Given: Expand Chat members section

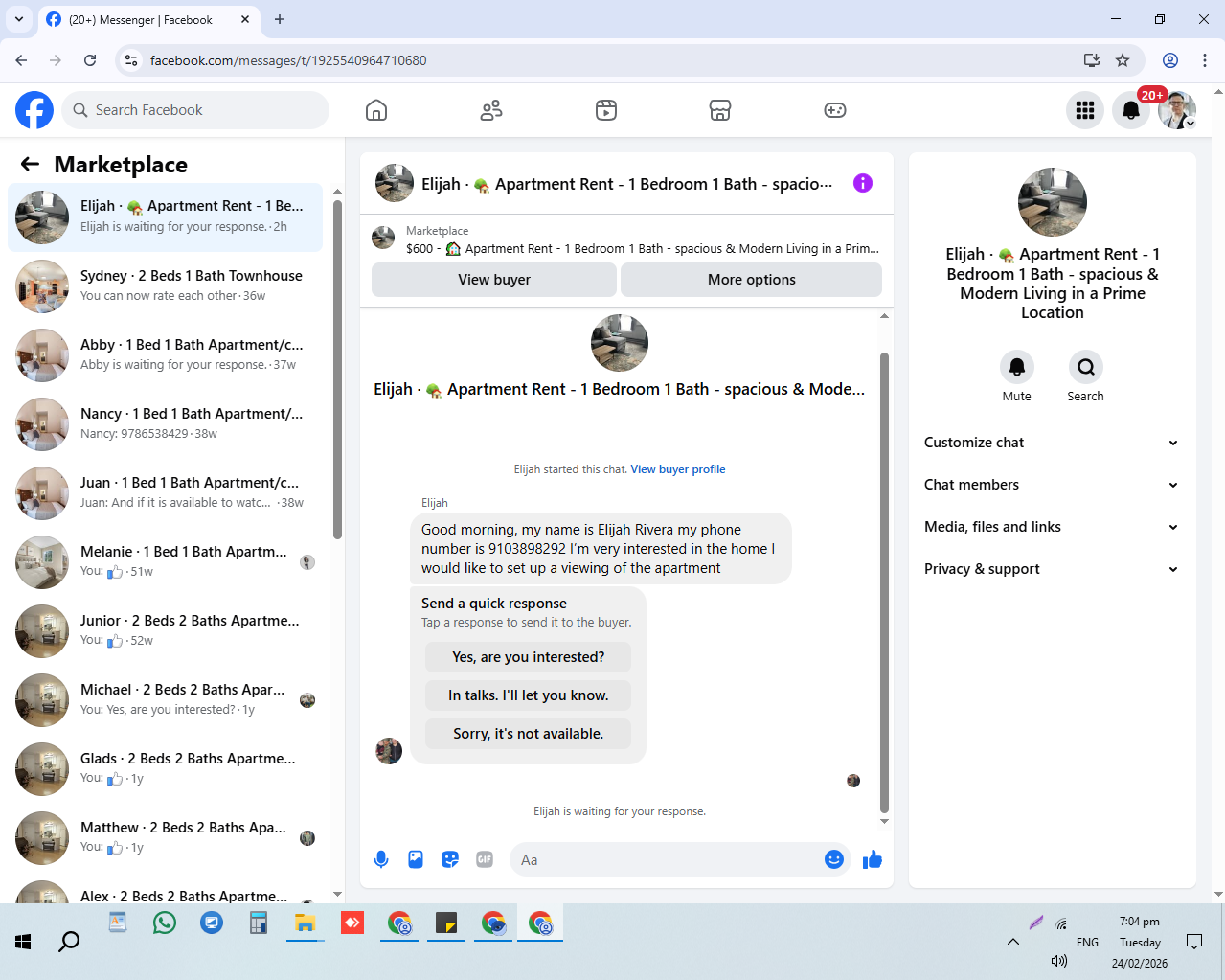Looking at the screenshot, I should (1052, 485).
